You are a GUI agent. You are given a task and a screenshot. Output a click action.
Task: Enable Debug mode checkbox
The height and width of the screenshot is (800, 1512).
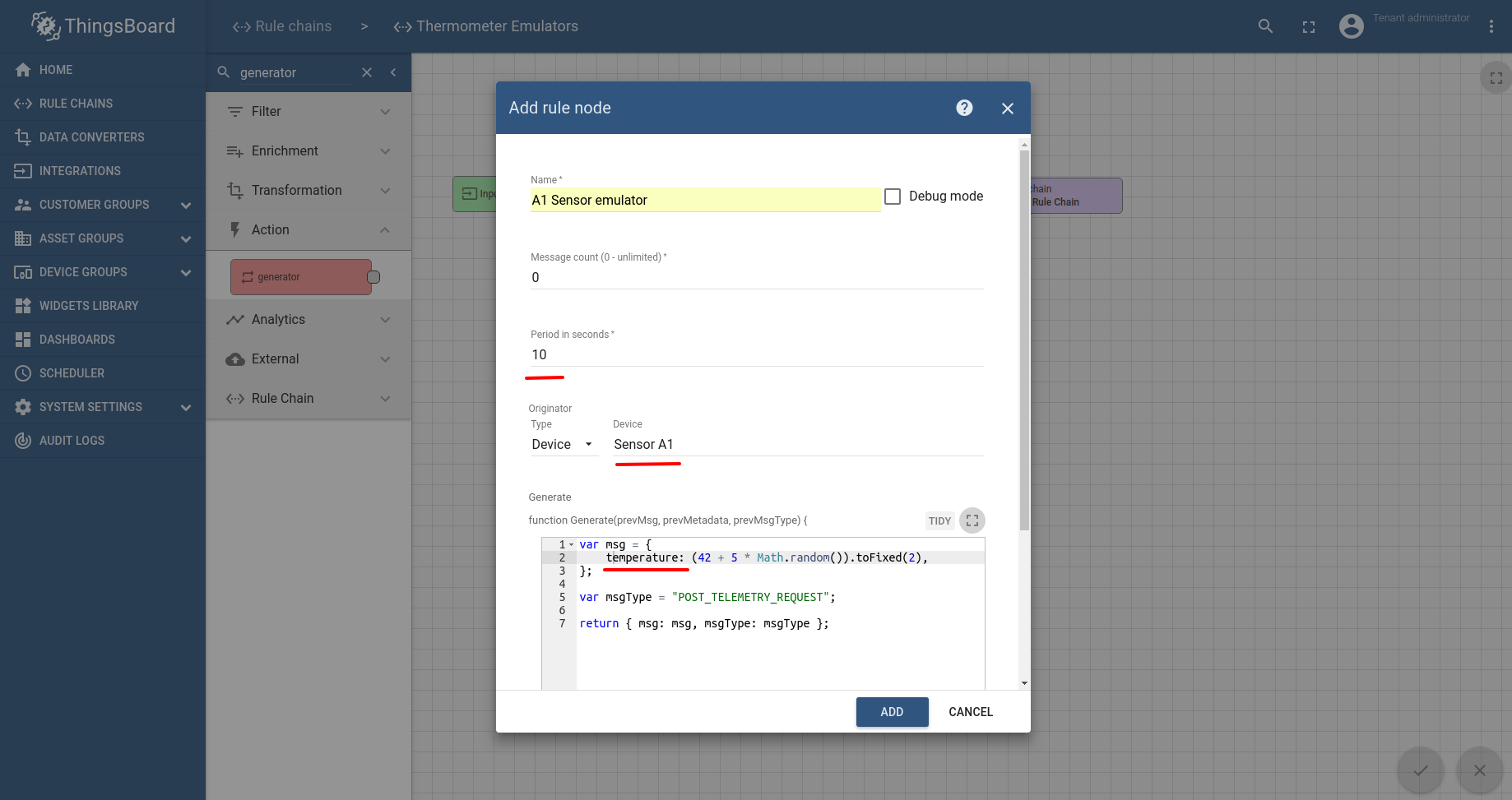(x=893, y=197)
